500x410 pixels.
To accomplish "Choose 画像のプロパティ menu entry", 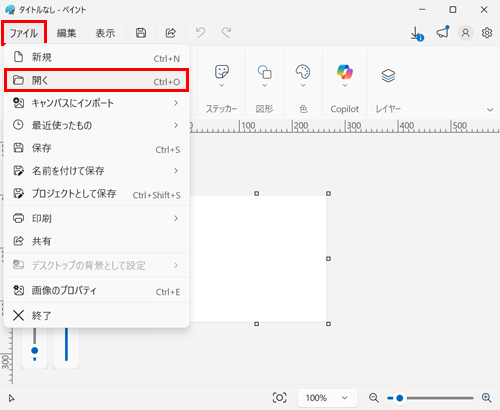I will (x=97, y=291).
